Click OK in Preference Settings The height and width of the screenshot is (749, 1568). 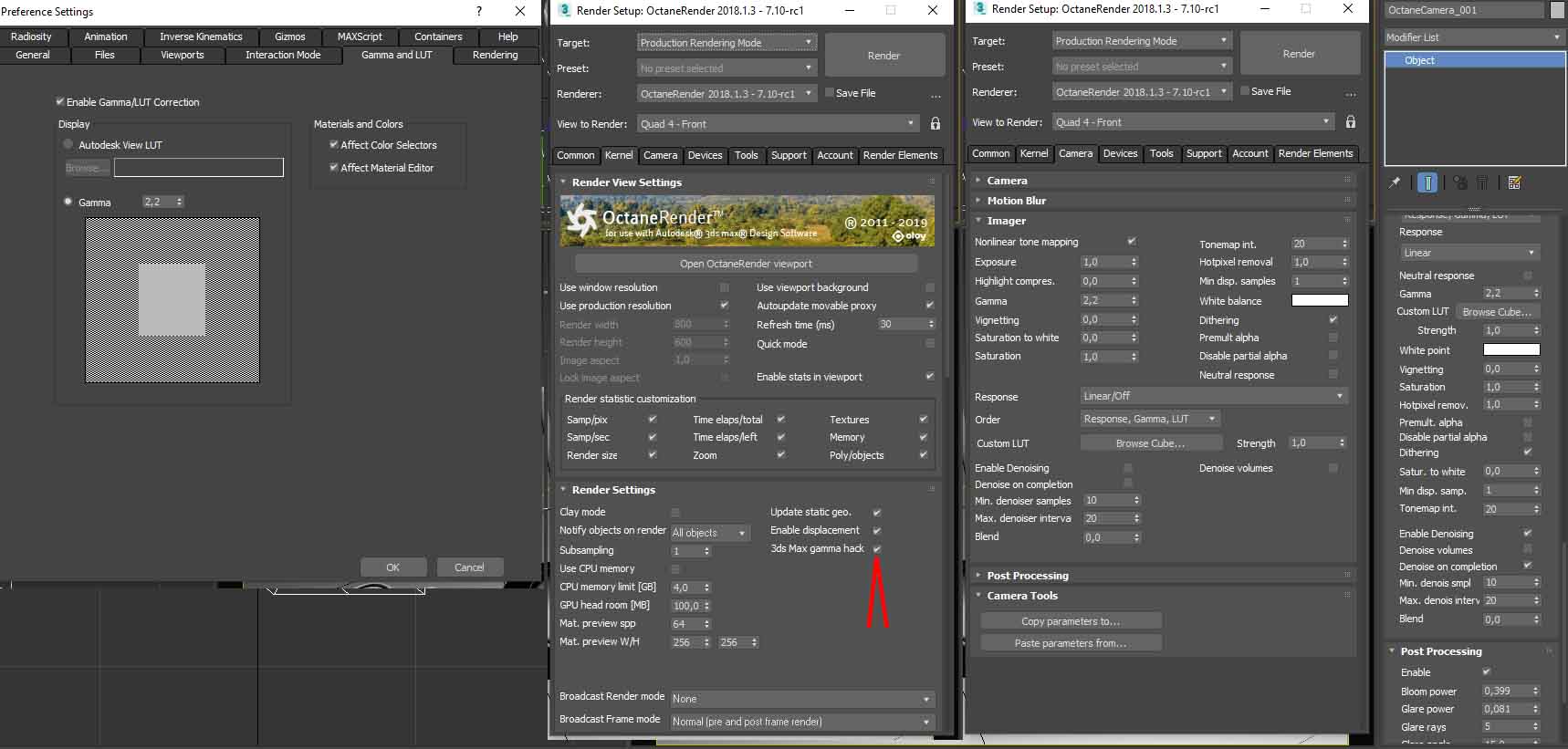[393, 567]
